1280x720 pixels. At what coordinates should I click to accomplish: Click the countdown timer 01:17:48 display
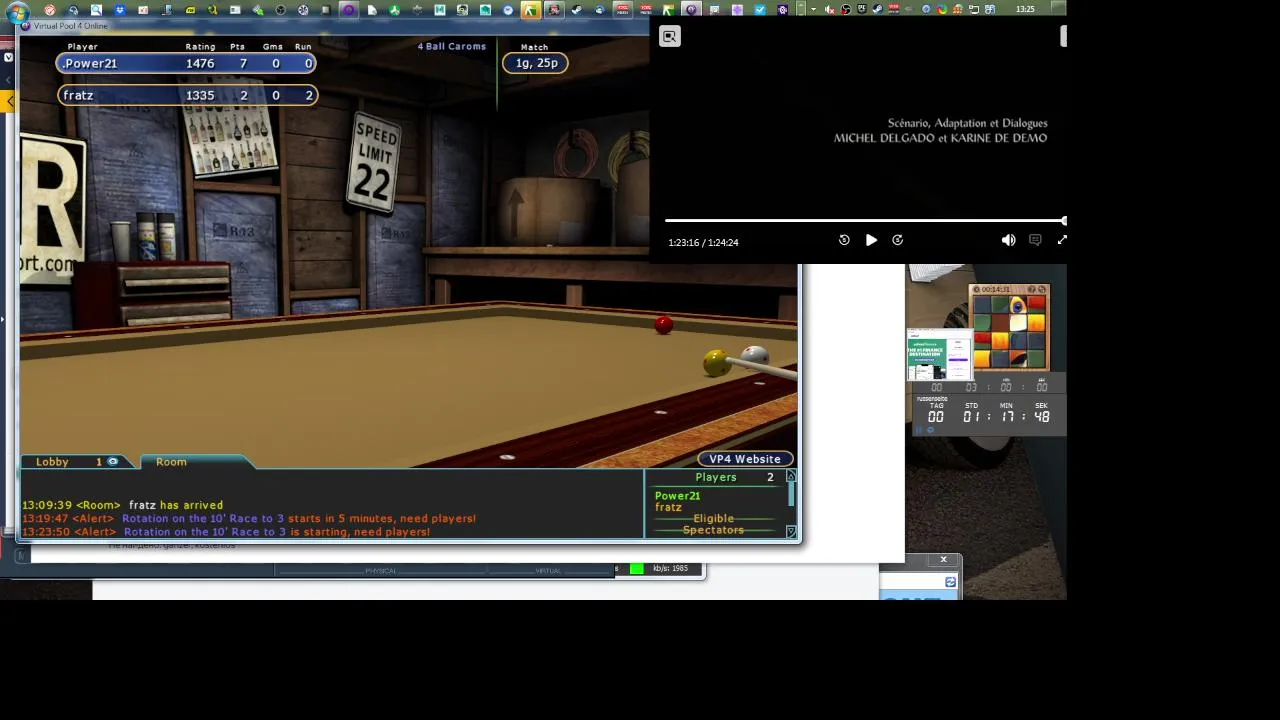tap(989, 416)
